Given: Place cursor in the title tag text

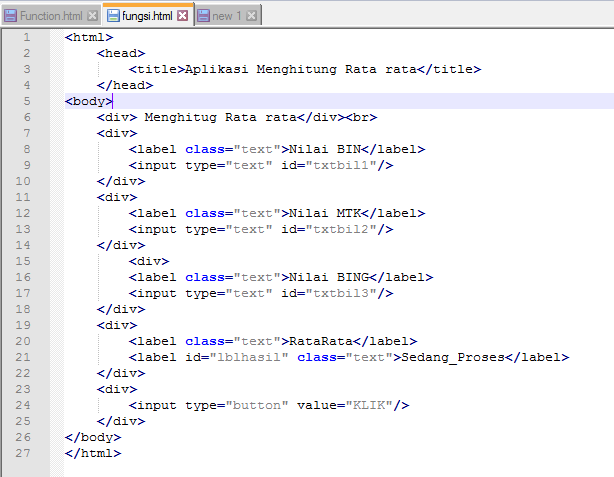Looking at the screenshot, I should click(x=298, y=69).
